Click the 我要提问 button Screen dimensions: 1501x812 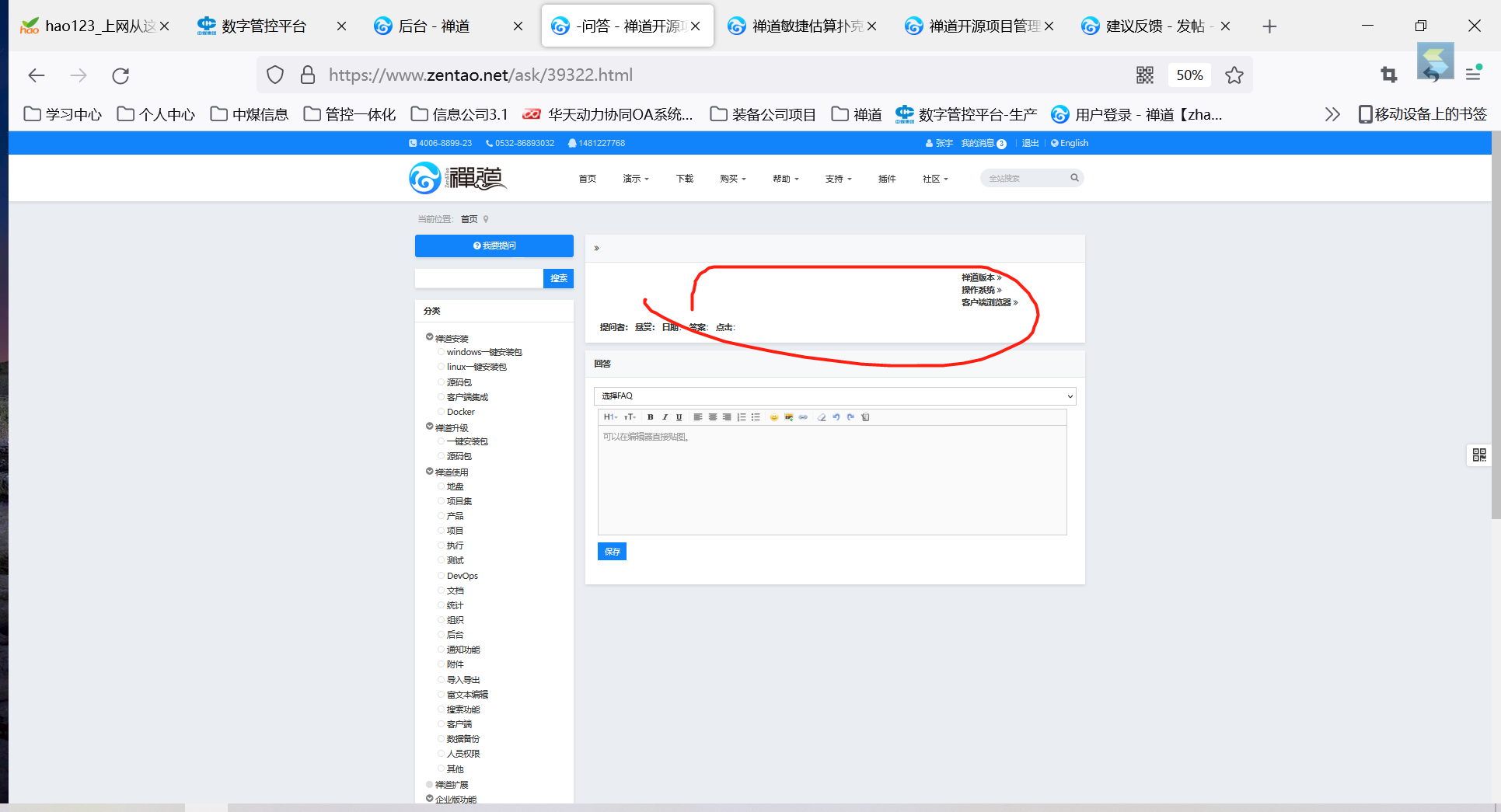coord(494,246)
